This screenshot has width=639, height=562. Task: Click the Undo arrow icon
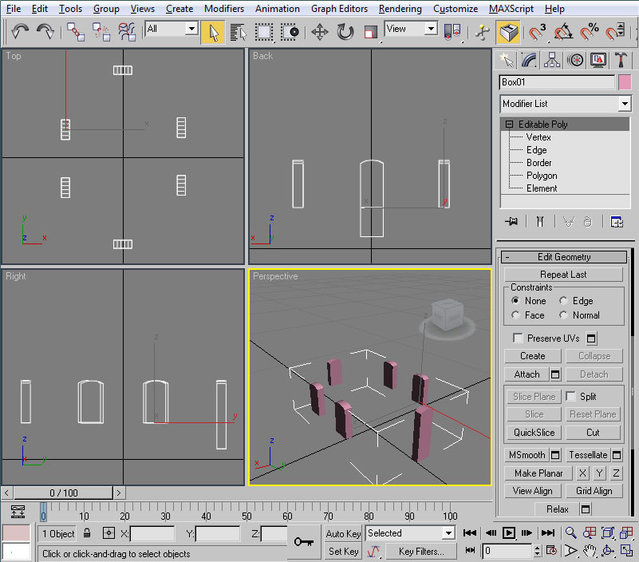click(21, 32)
